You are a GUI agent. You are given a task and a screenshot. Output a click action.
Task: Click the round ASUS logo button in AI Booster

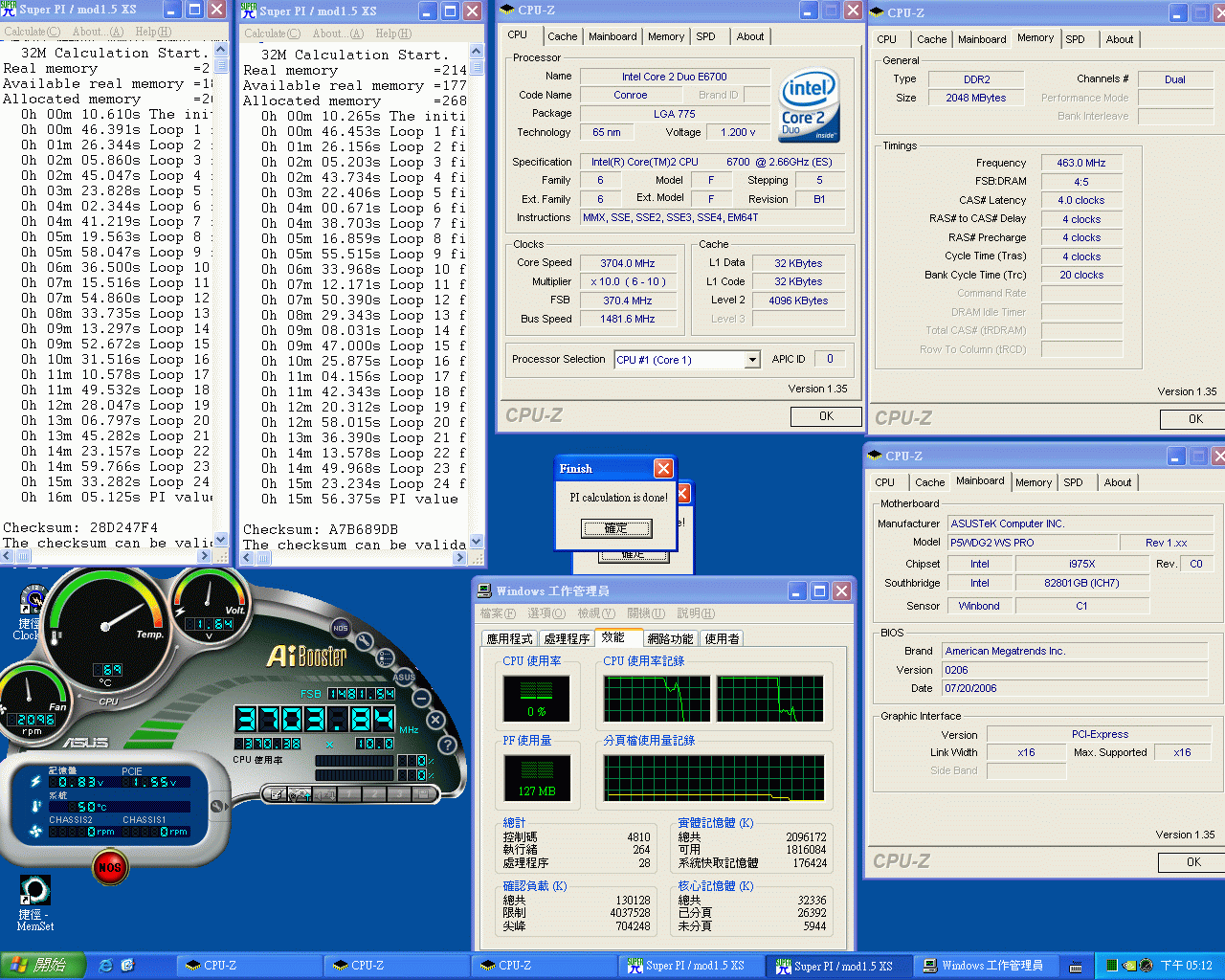(x=405, y=677)
